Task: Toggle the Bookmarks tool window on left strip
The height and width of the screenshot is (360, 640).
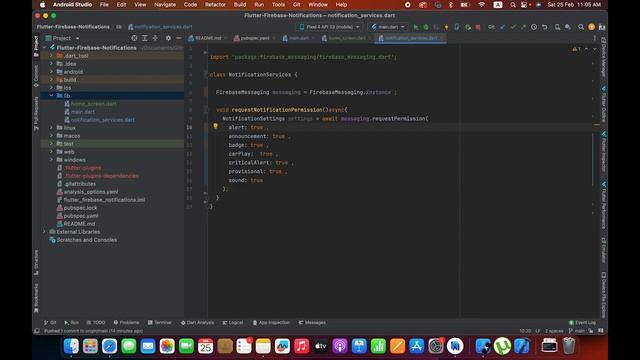Action: [x=36, y=298]
